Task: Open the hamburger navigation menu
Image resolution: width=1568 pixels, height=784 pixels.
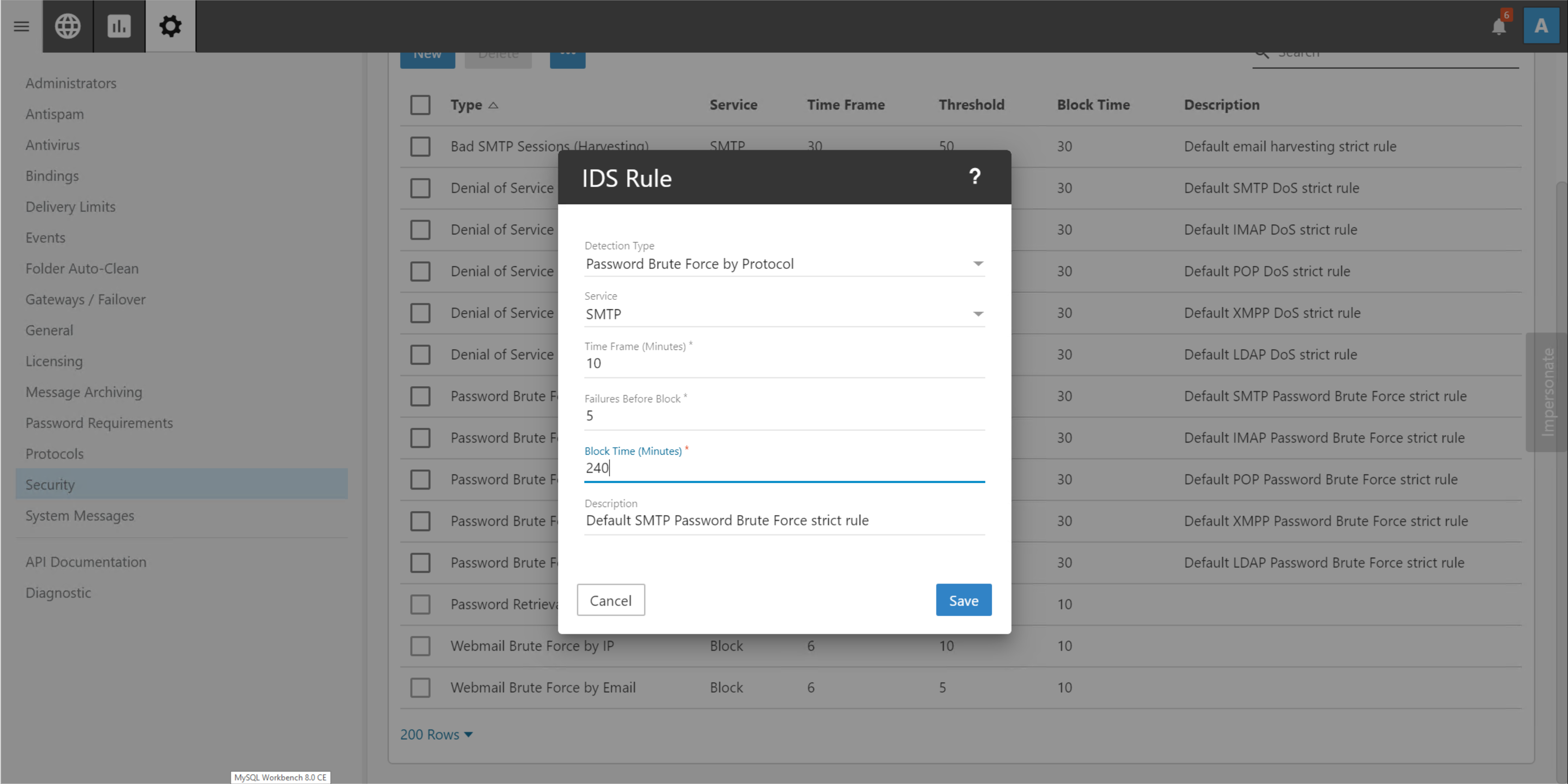Action: click(21, 26)
